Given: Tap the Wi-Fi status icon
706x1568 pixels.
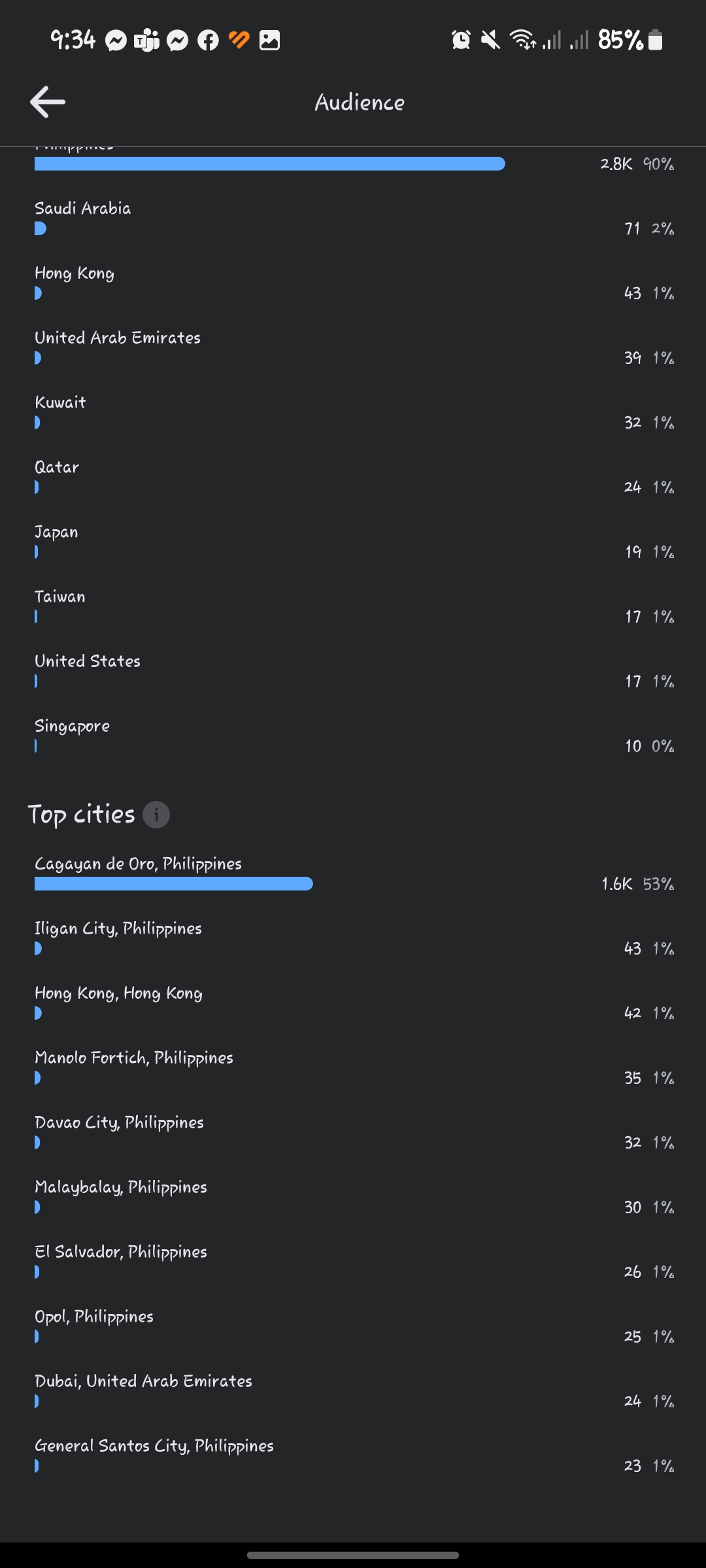Looking at the screenshot, I should pyautogui.click(x=523, y=41).
